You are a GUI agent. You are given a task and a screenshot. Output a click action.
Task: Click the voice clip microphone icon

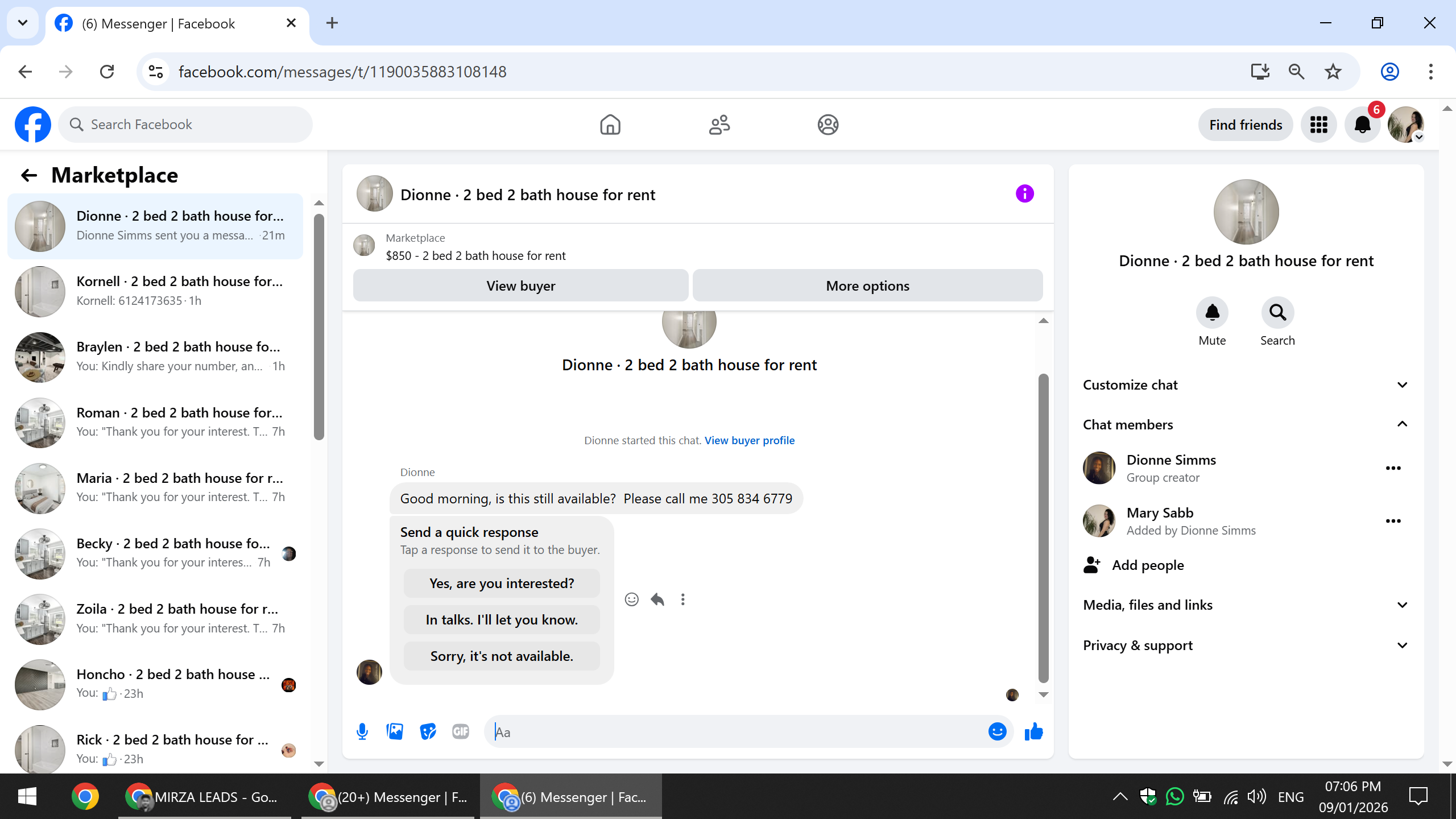tap(362, 731)
